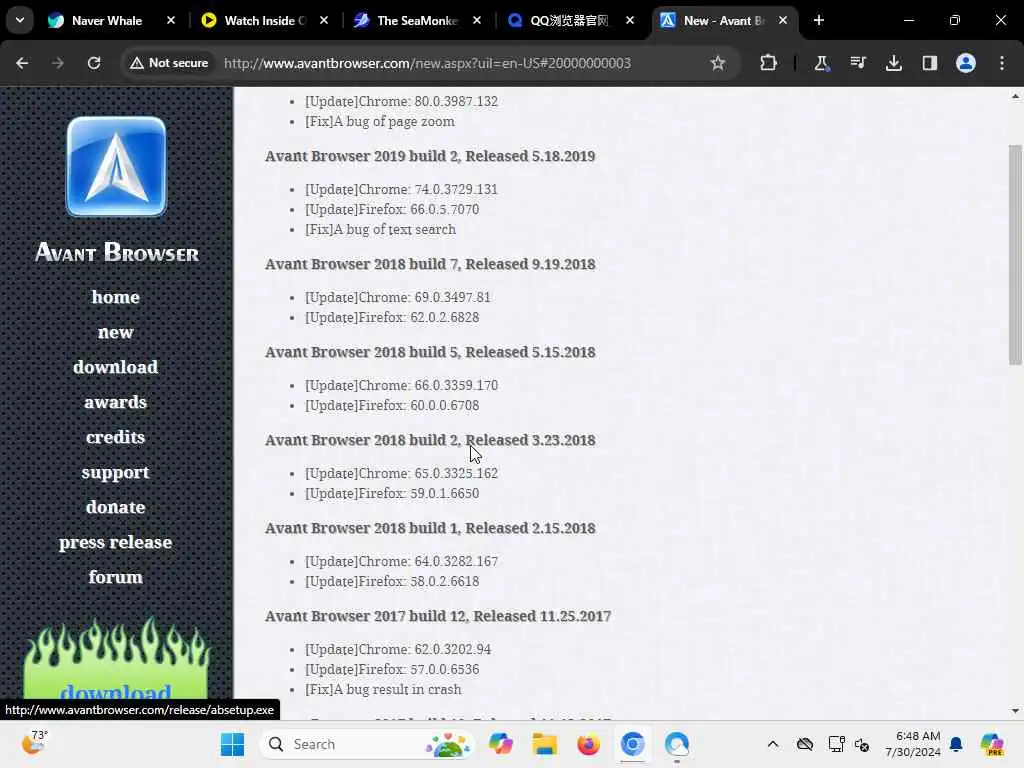Go back to previous page
Viewport: 1024px width, 768px height.
[22, 63]
